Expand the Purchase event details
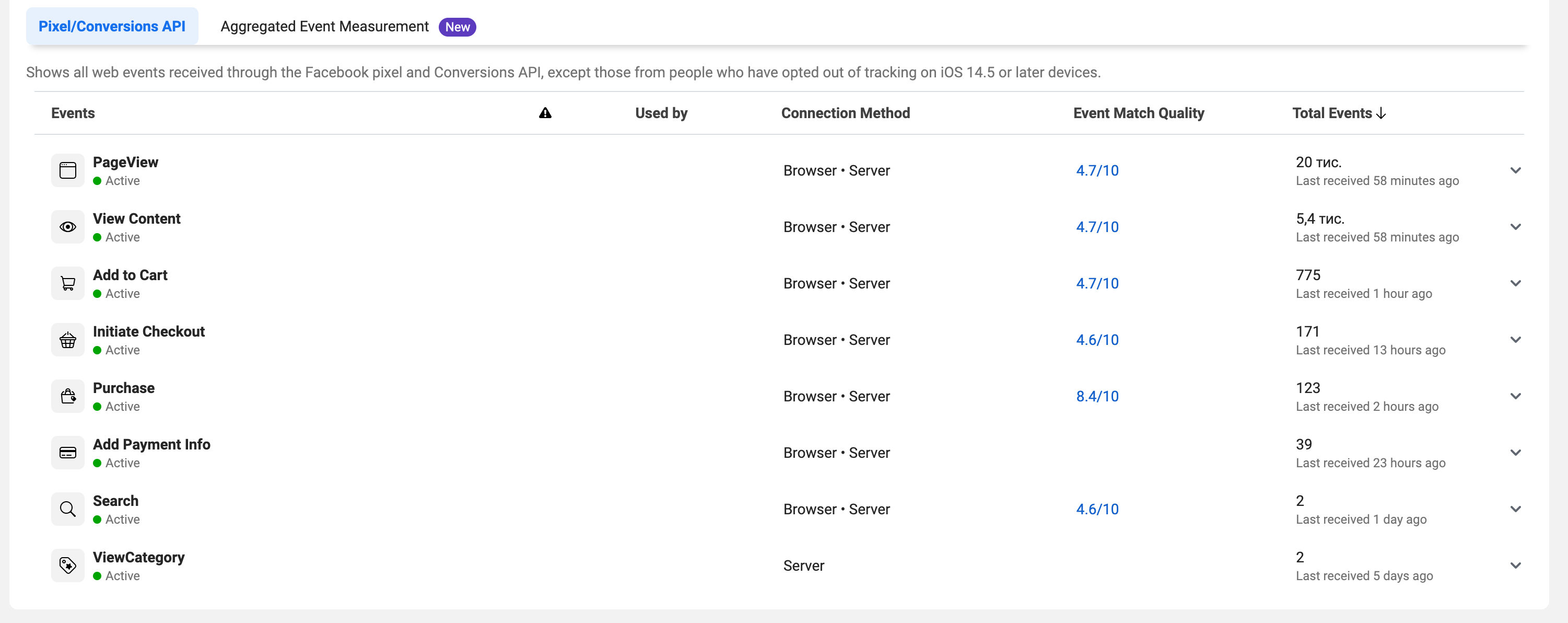1568x623 pixels. point(1516,397)
